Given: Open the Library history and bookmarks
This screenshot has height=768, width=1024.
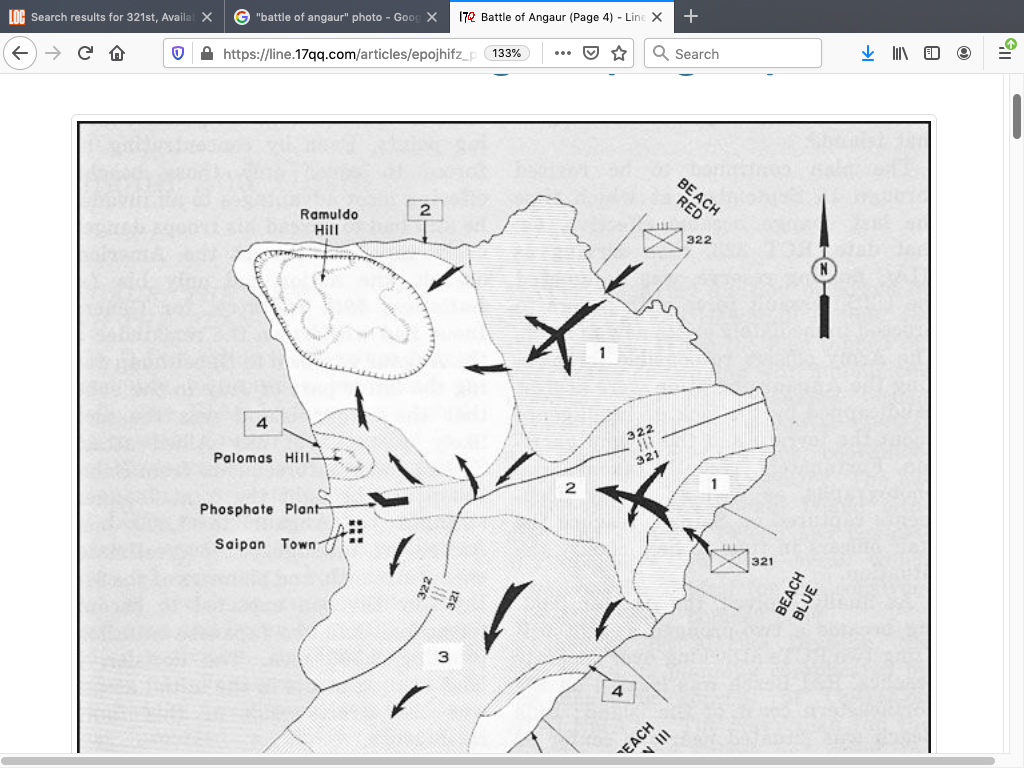Looking at the screenshot, I should pos(900,54).
